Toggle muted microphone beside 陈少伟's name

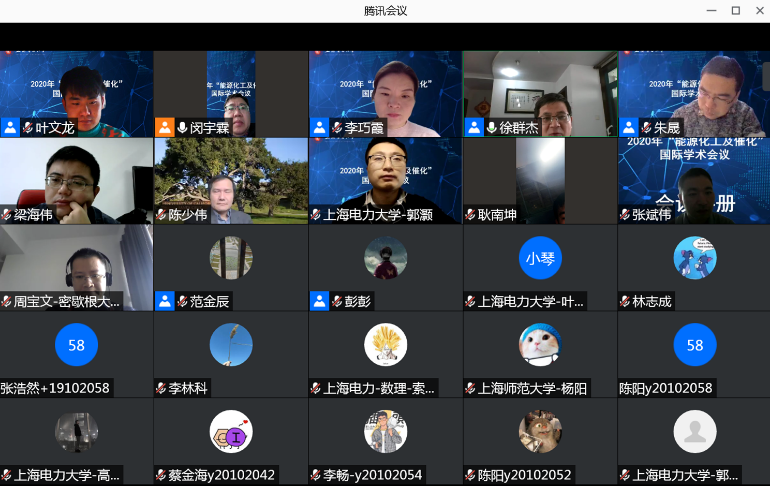coord(161,215)
